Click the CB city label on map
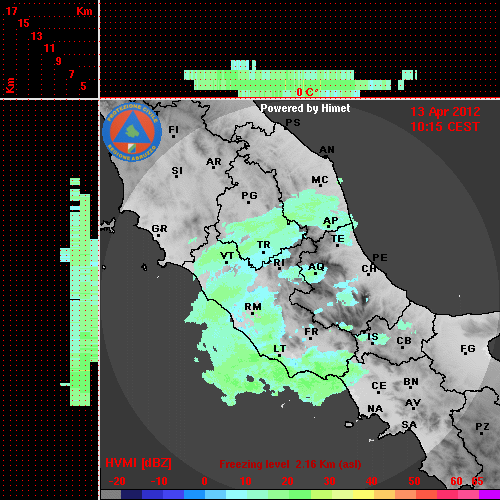Screen dimensions: 500x500 click(x=404, y=341)
